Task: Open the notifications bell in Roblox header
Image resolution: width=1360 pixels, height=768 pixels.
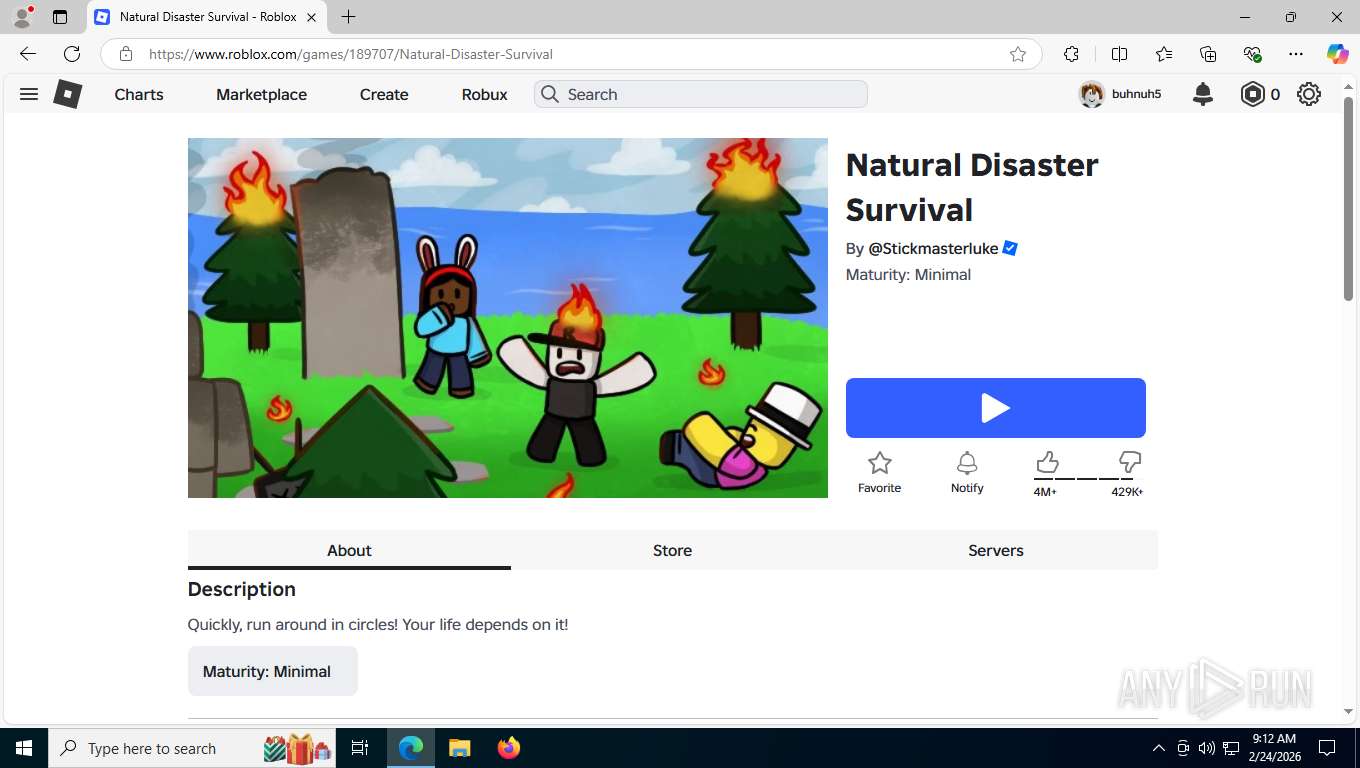Action: [x=1203, y=94]
